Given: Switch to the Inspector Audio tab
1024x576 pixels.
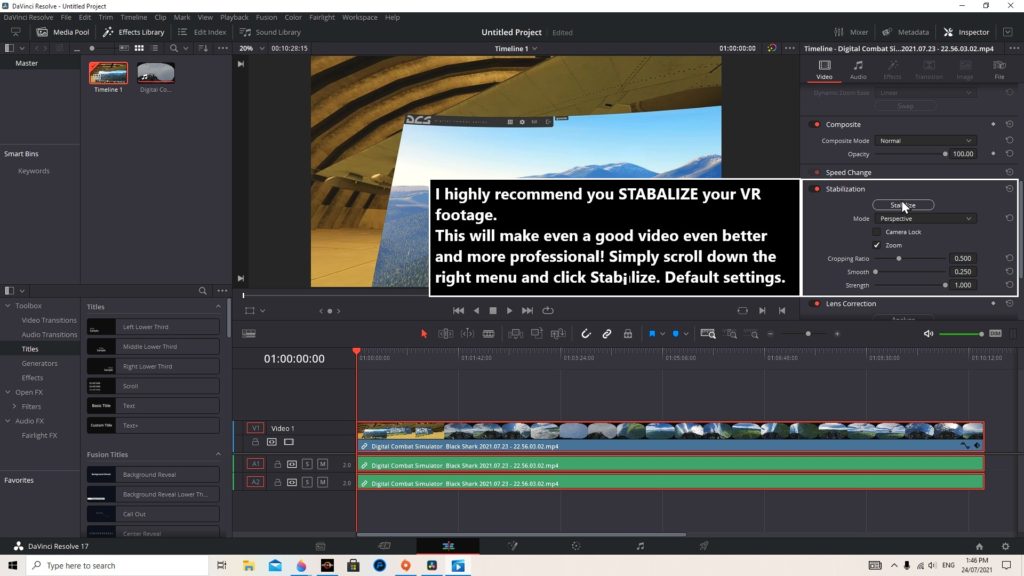Looking at the screenshot, I should click(858, 69).
